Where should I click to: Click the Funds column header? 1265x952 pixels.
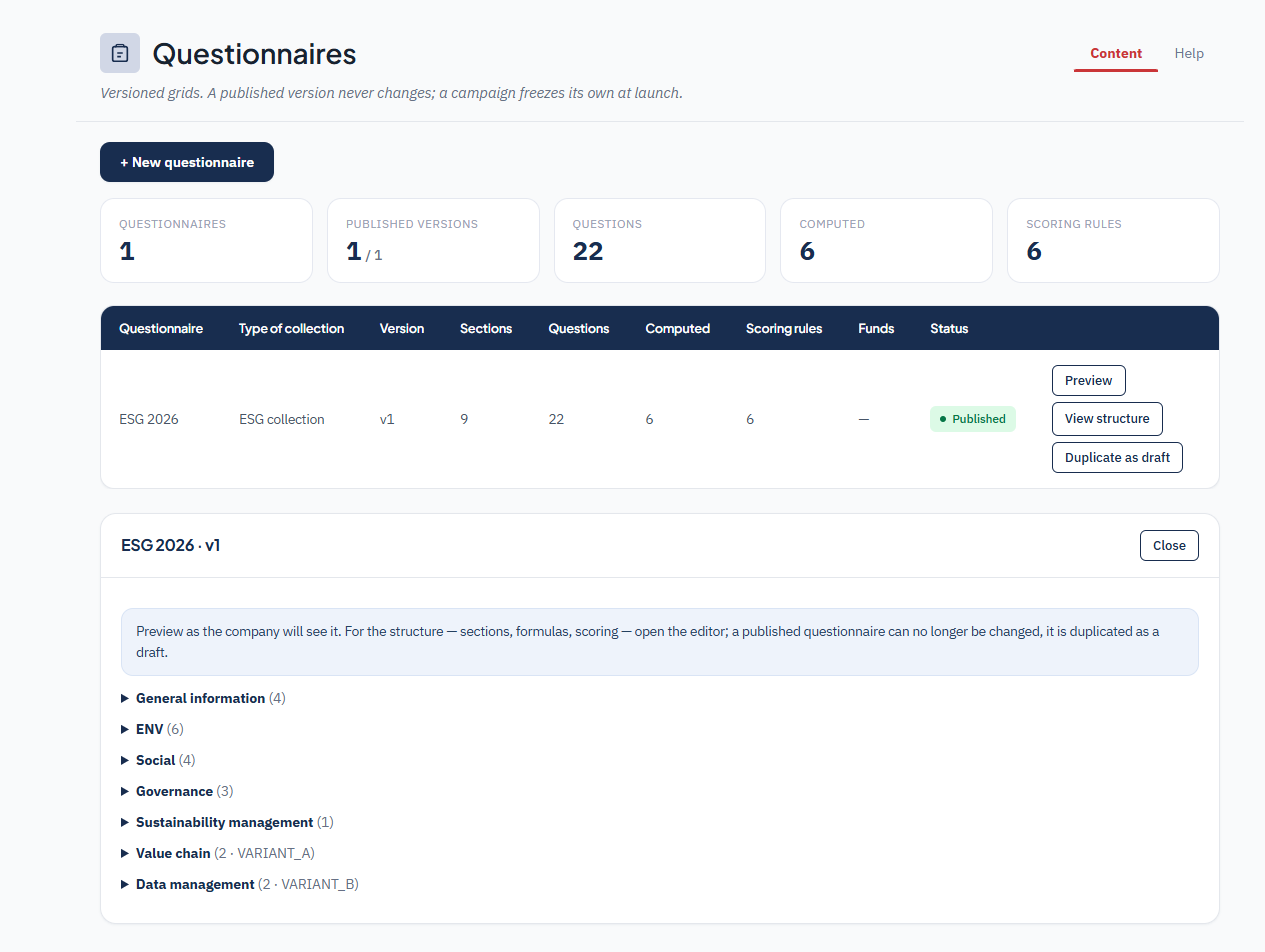coord(876,328)
